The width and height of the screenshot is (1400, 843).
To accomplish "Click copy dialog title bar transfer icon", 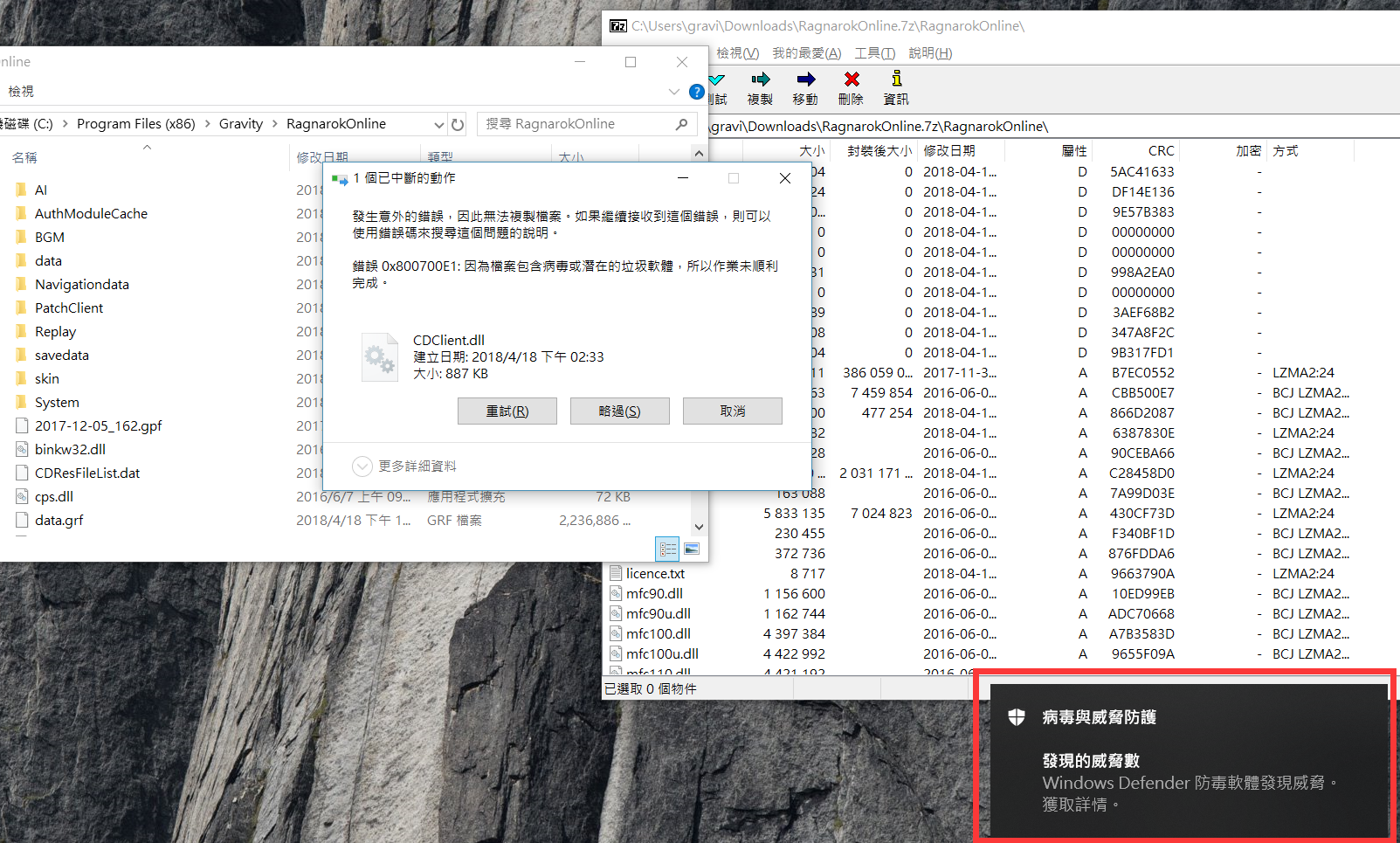I will [x=340, y=178].
